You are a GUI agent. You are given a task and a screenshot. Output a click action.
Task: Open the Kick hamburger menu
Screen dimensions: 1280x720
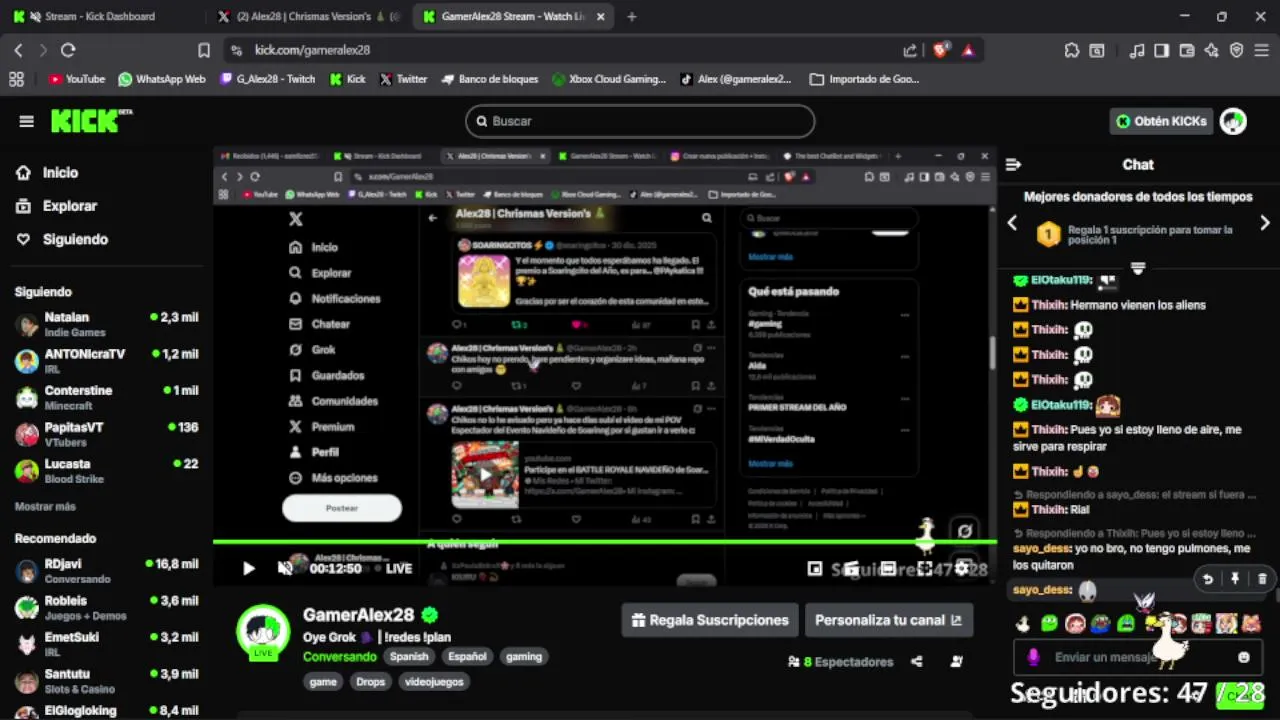pos(26,121)
